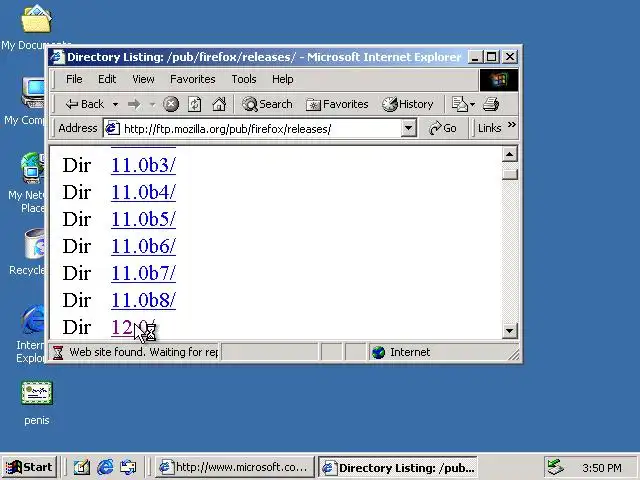
Task: Expand the address bar dropdown
Action: (x=408, y=129)
